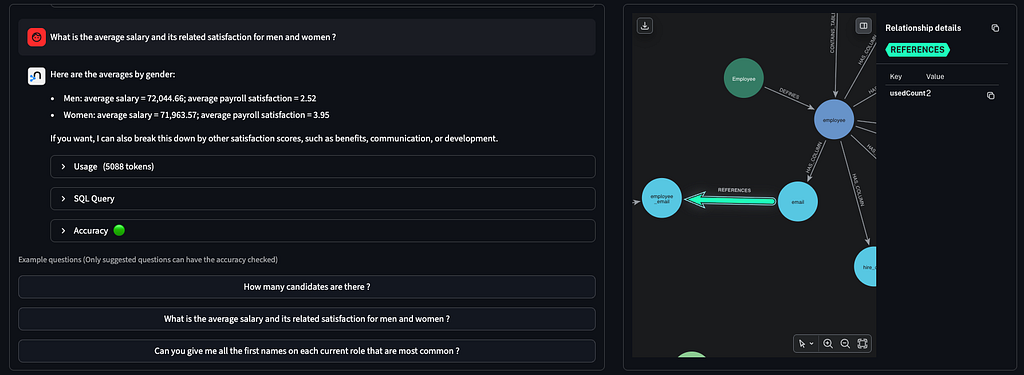Click the highlighted REFERENCES relationship arrow

[730, 200]
